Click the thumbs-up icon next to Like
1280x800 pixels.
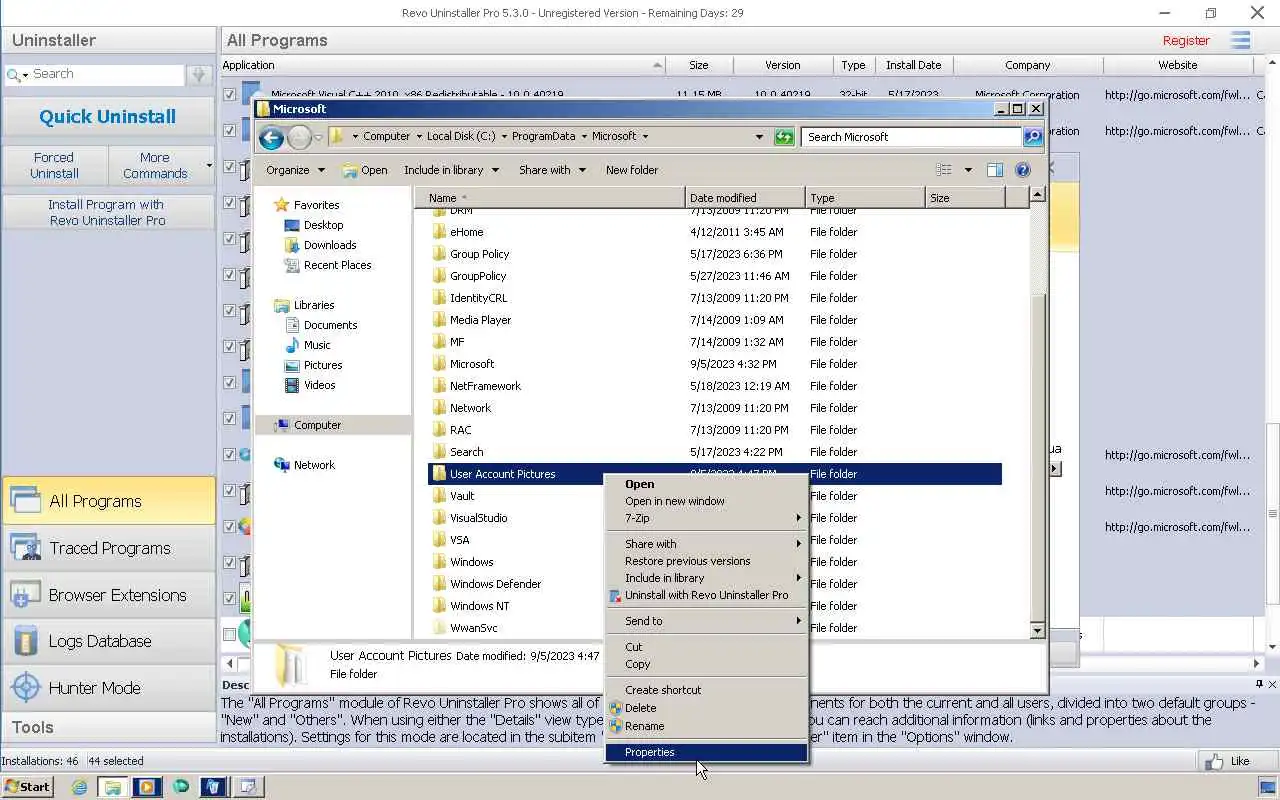(1214, 761)
